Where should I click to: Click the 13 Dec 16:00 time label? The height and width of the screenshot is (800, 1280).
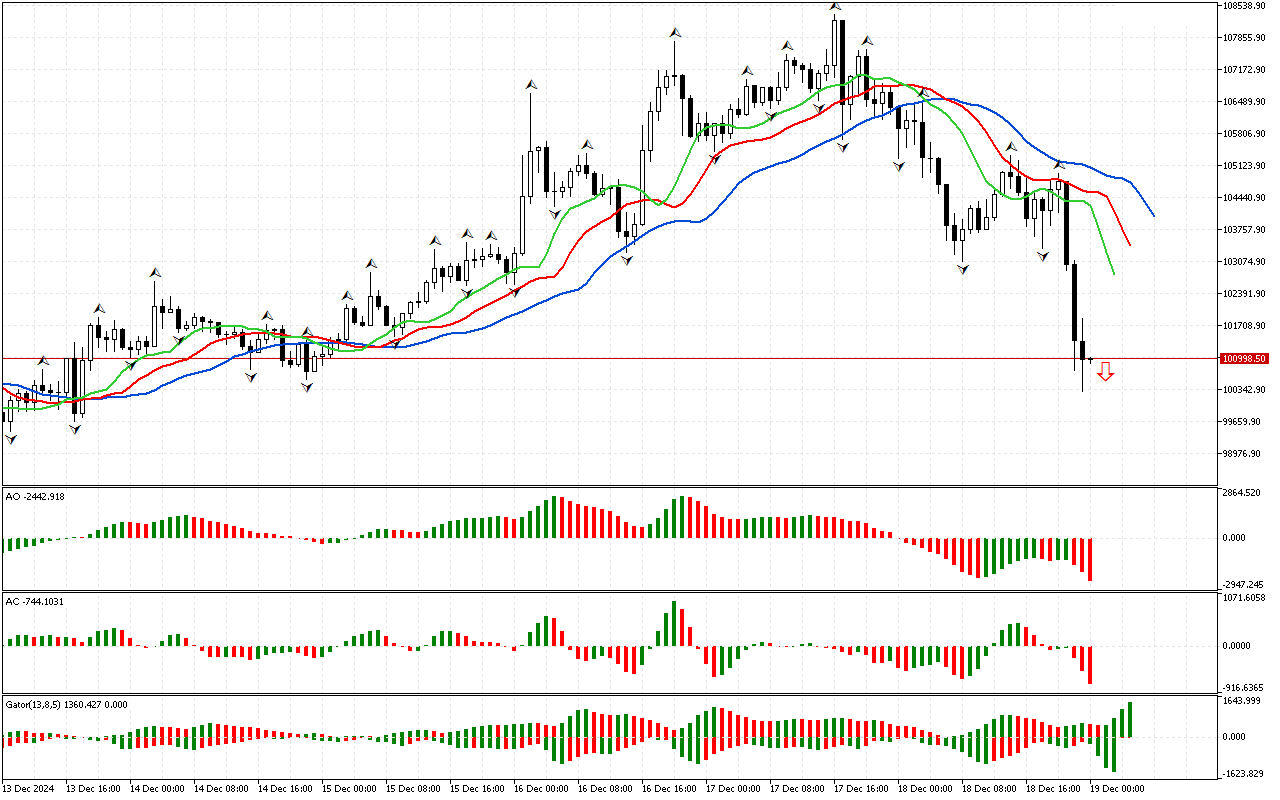[93, 788]
